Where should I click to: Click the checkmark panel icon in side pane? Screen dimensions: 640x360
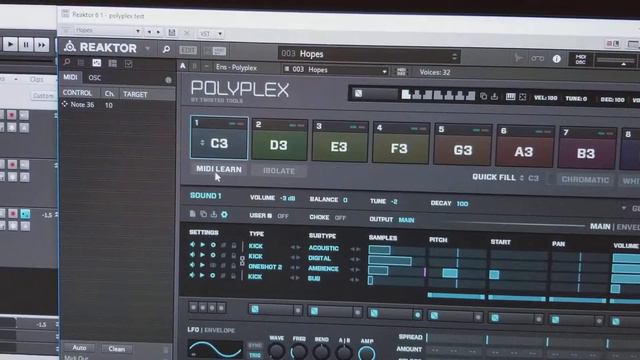[x=129, y=63]
